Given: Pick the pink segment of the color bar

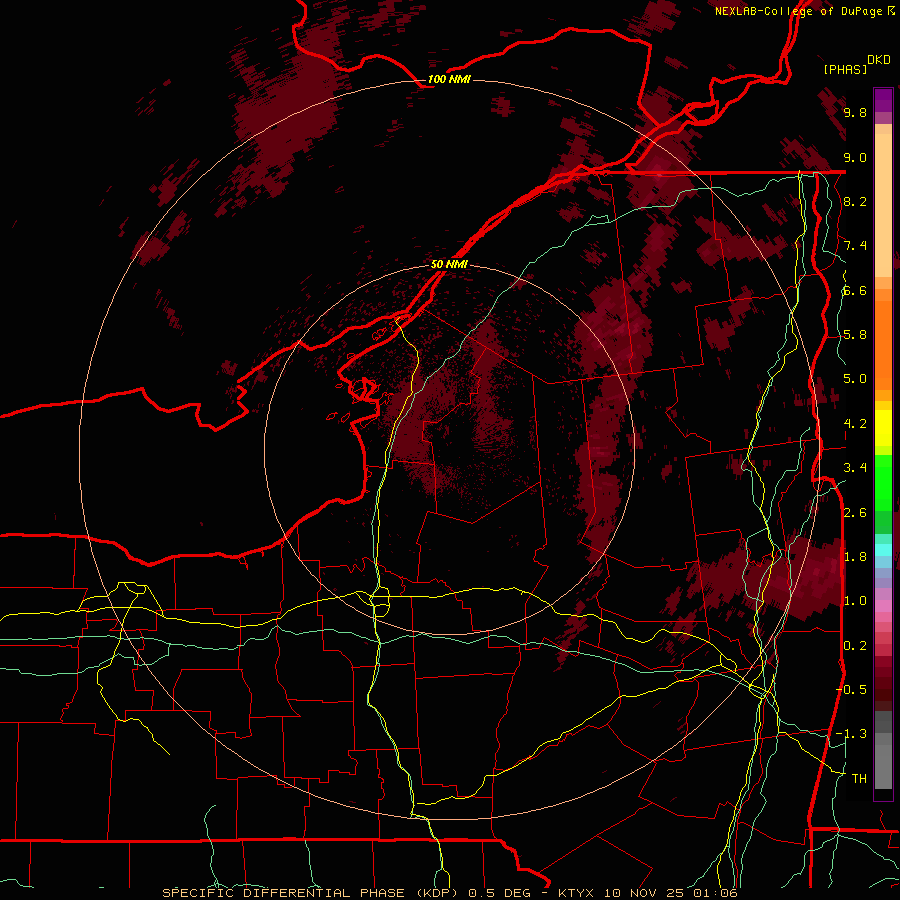Looking at the screenshot, I should click(x=883, y=606).
